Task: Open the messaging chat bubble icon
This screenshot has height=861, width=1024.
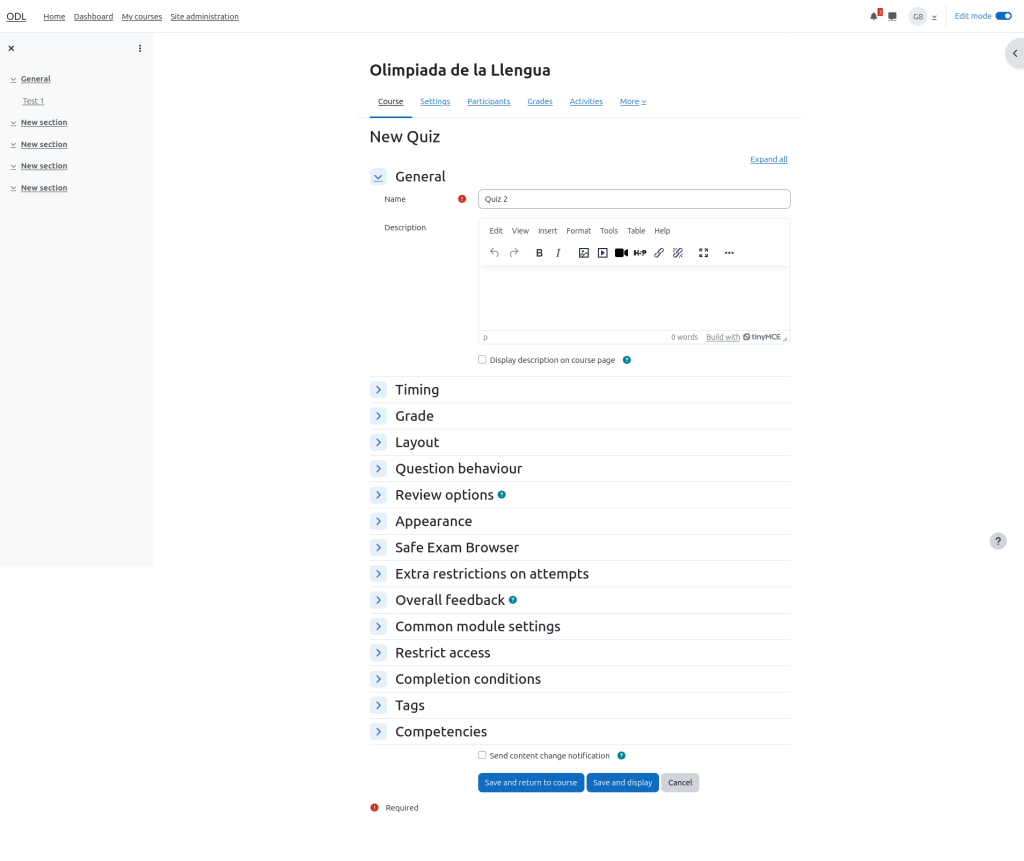Action: [892, 16]
